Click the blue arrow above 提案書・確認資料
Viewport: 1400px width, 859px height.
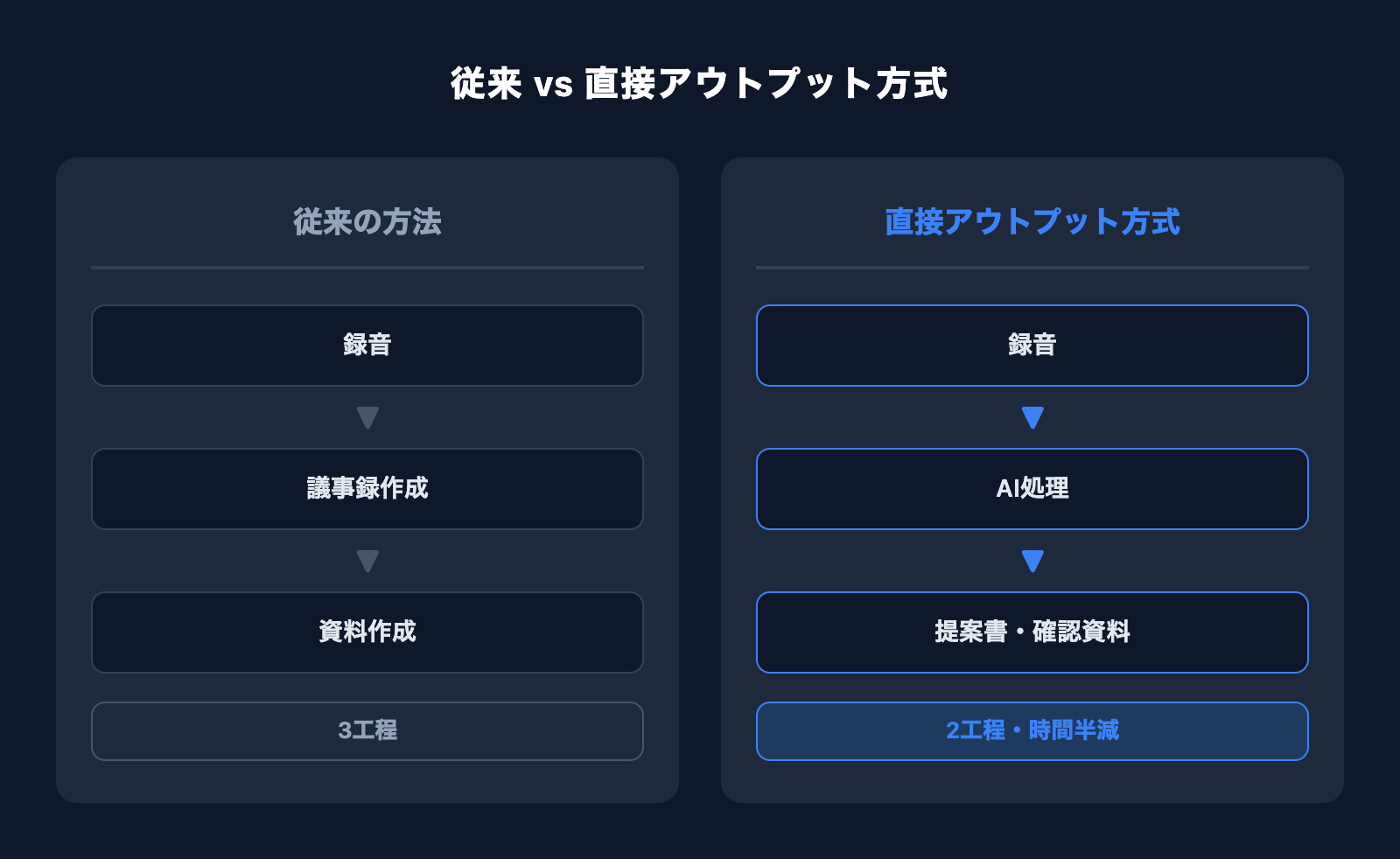1032,561
